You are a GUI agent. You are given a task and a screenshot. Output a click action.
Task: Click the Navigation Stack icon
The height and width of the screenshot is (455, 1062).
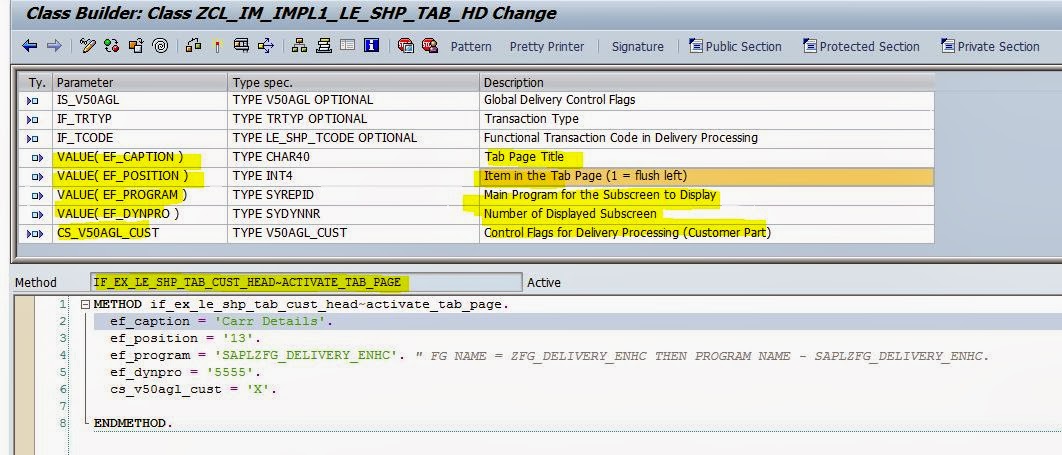click(x=324, y=46)
